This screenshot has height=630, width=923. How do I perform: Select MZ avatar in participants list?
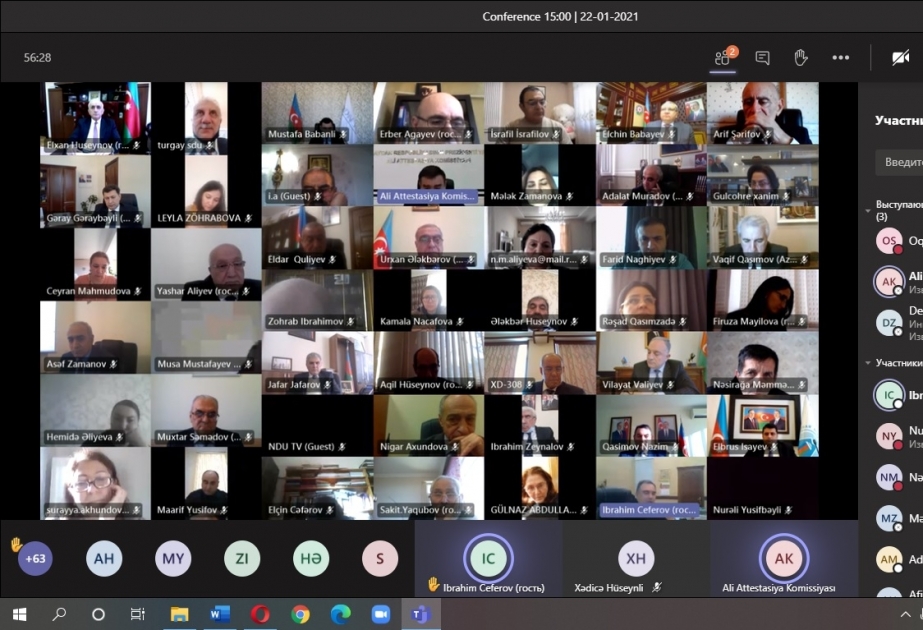point(889,519)
